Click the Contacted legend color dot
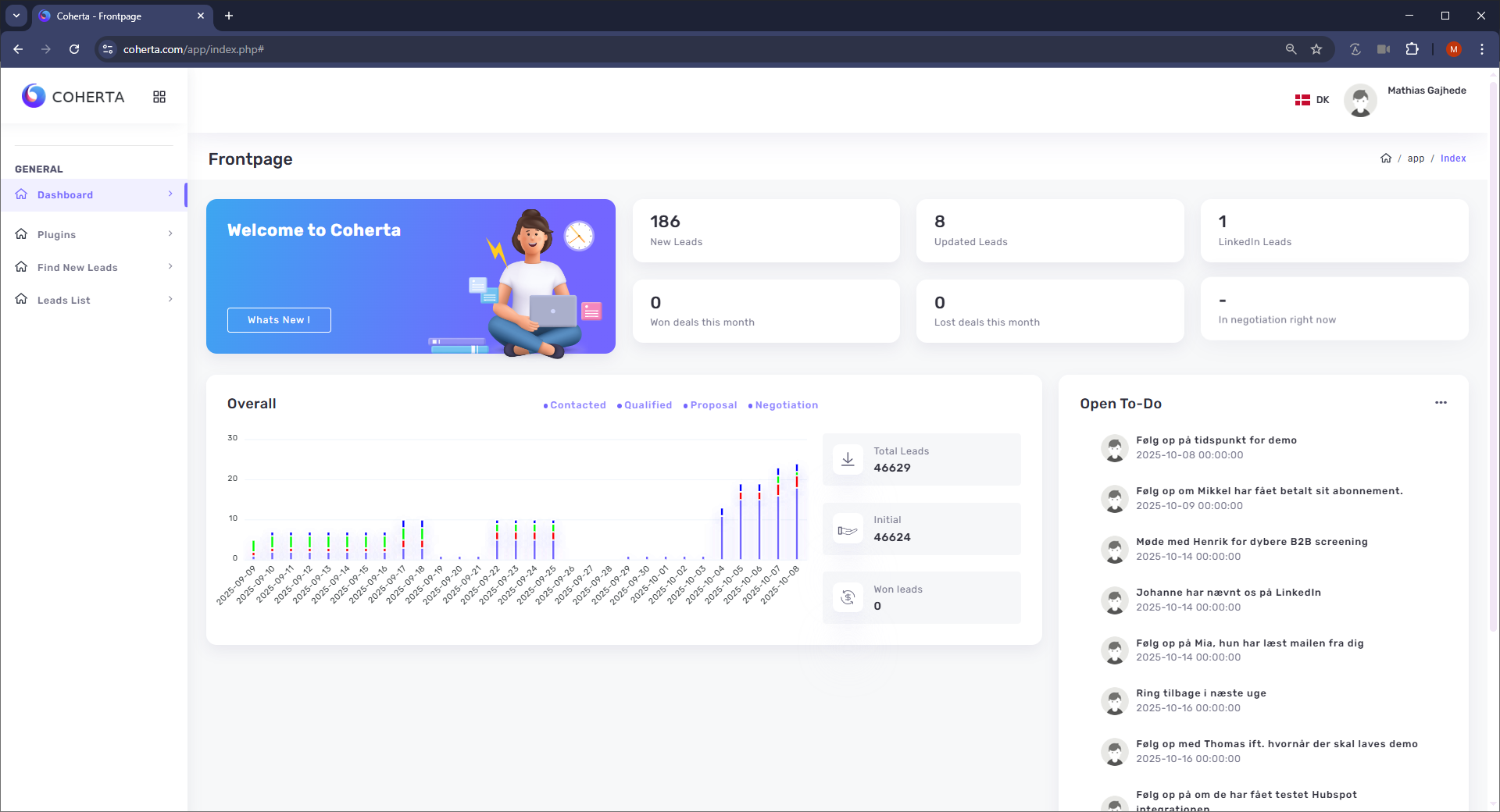 point(545,406)
